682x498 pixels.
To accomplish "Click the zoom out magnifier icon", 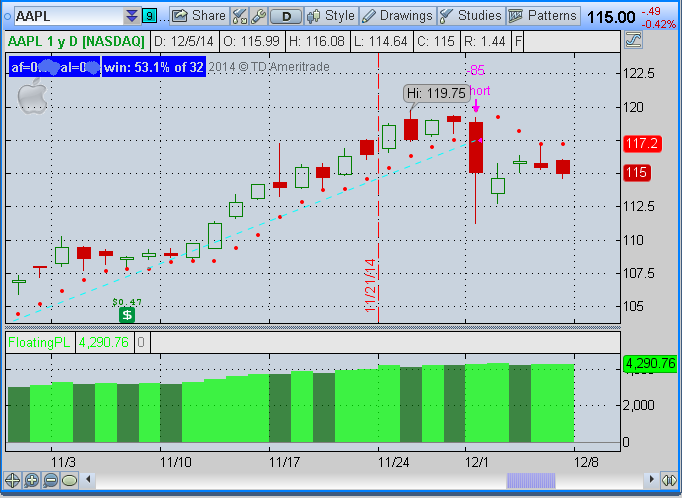I will click(51, 480).
